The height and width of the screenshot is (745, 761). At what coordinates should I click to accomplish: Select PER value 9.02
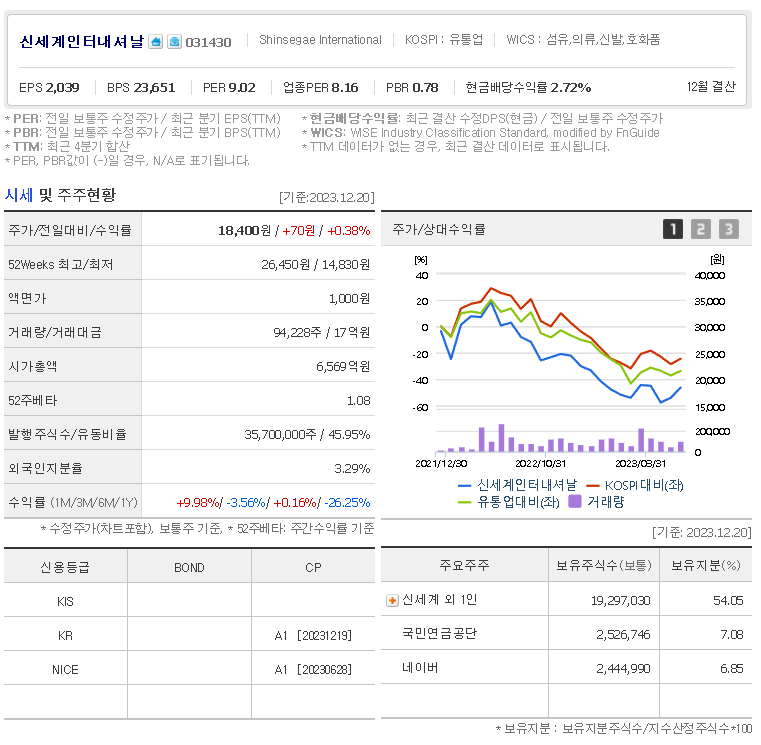tap(242, 88)
